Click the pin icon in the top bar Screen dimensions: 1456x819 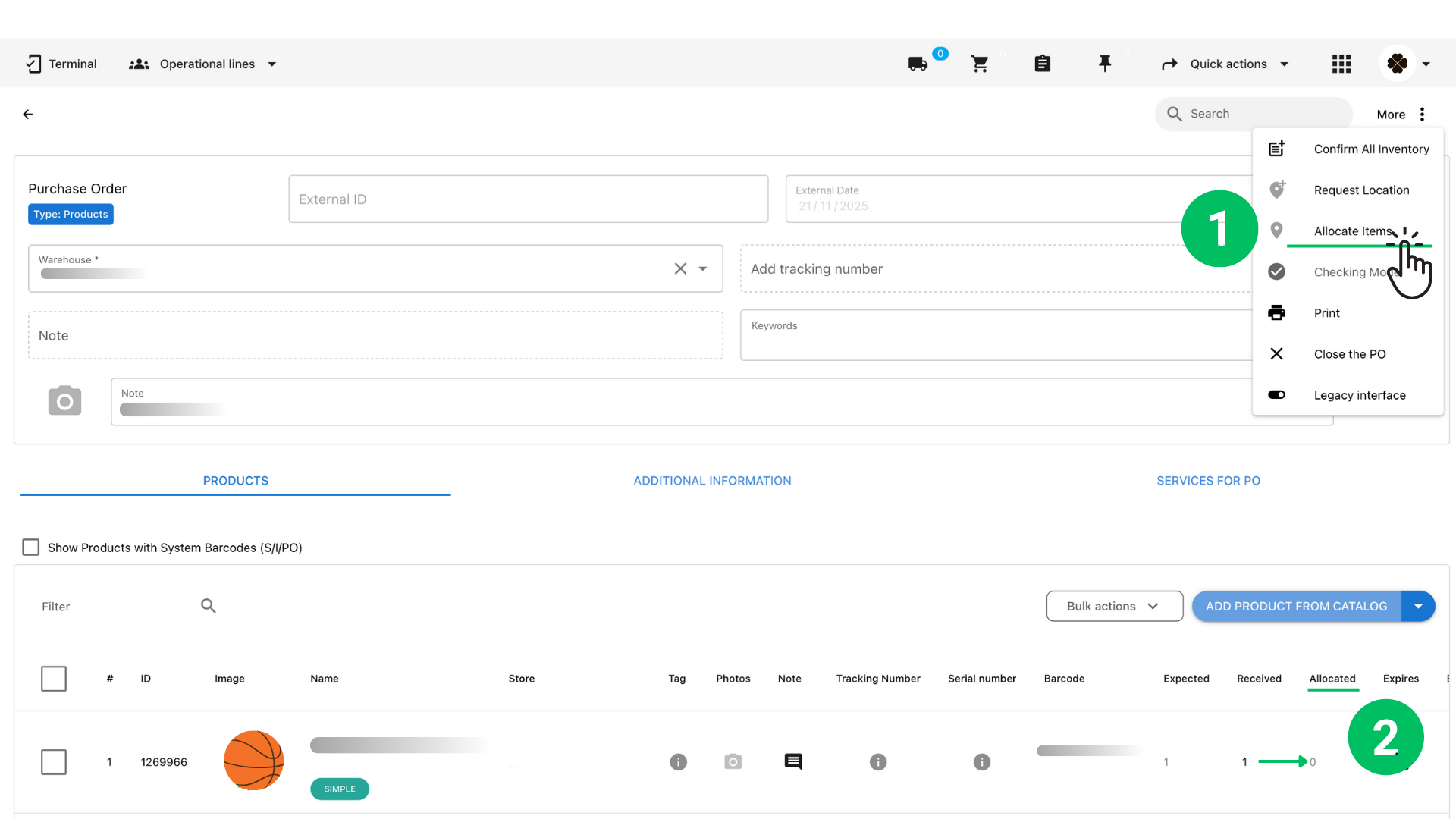(1105, 64)
